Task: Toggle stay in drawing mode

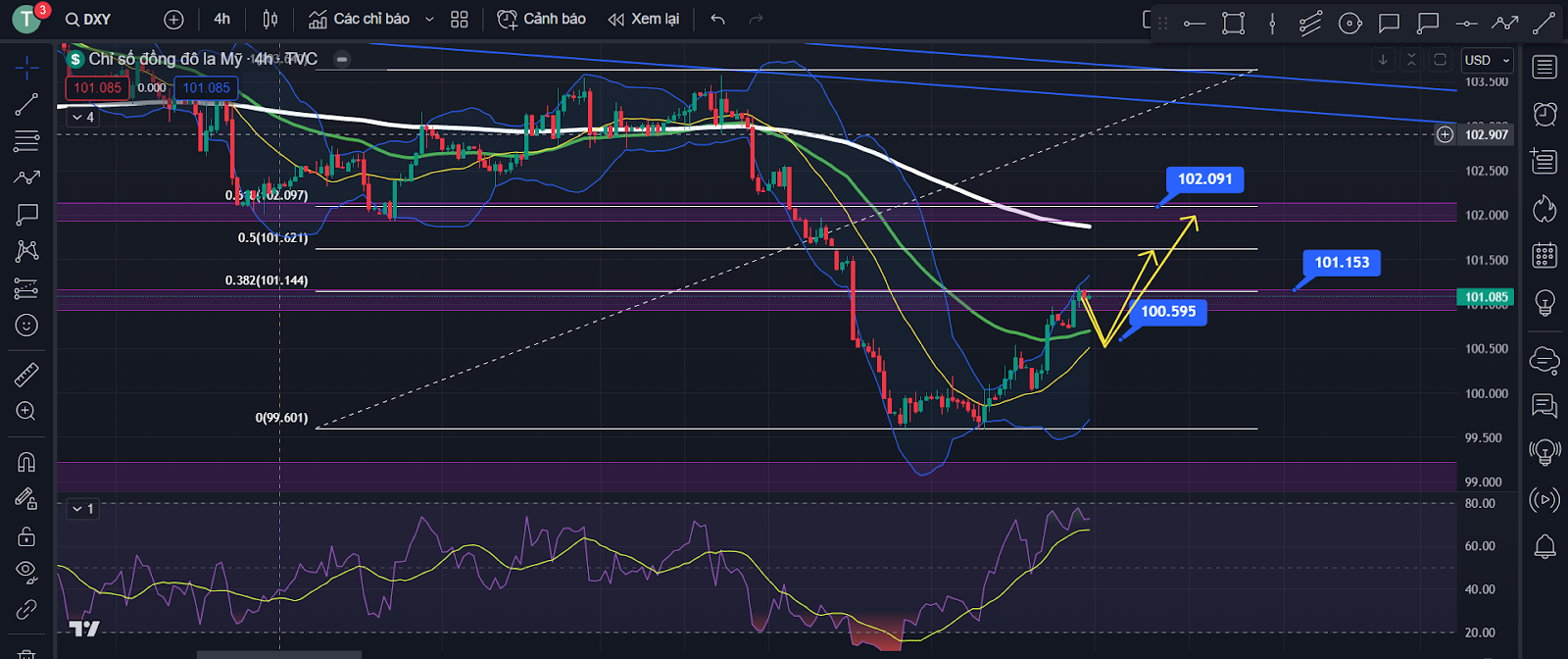Action: coord(26,498)
